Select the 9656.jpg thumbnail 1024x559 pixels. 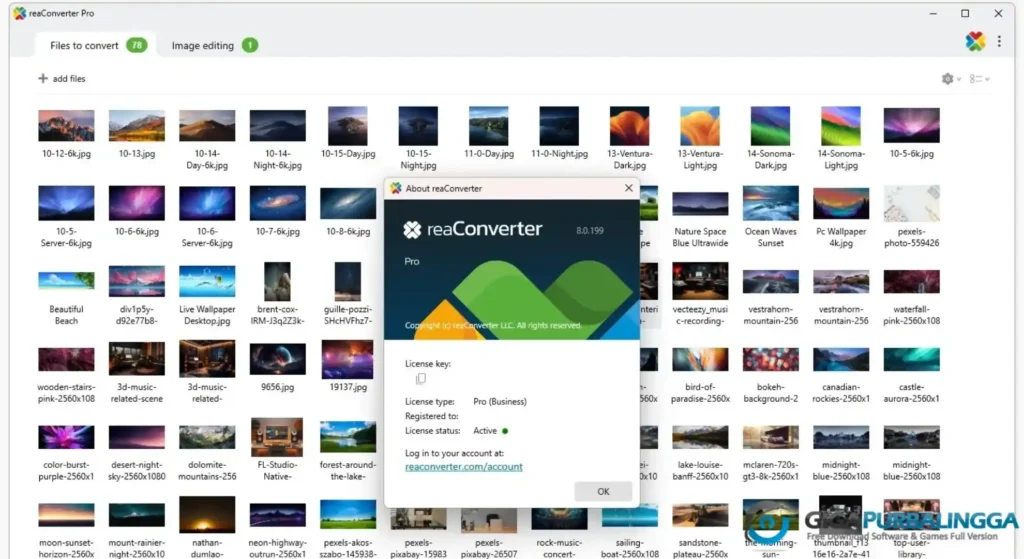pyautogui.click(x=278, y=359)
